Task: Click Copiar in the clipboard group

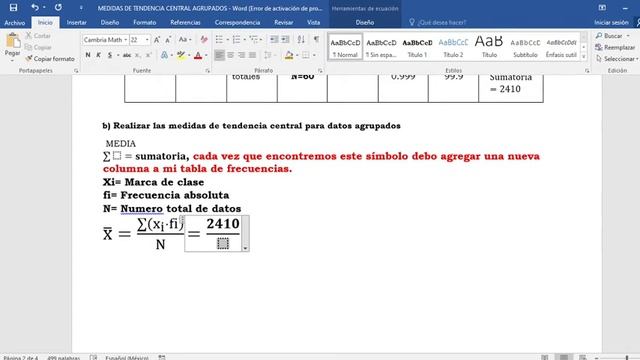Action: (x=38, y=47)
